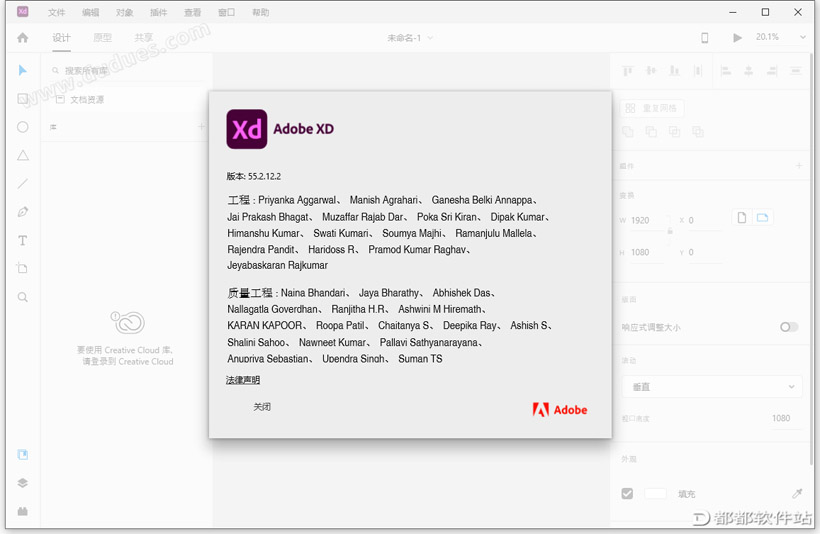Go to the Home screen icon
This screenshot has width=820, height=534.
click(x=22, y=38)
